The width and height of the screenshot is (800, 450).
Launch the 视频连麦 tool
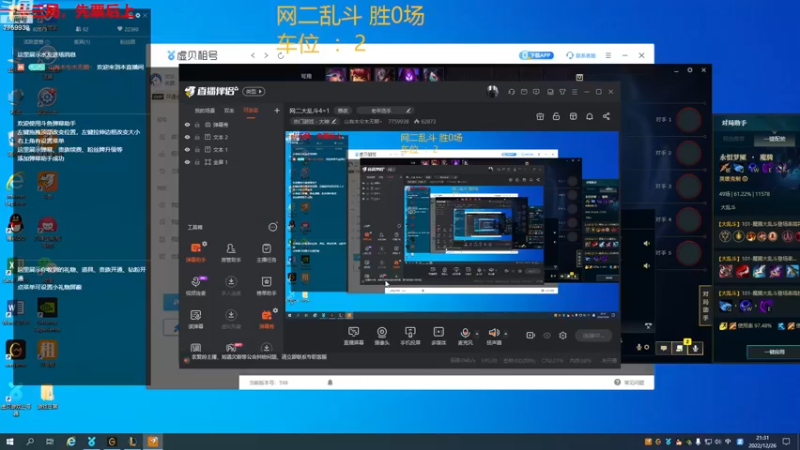click(195, 286)
